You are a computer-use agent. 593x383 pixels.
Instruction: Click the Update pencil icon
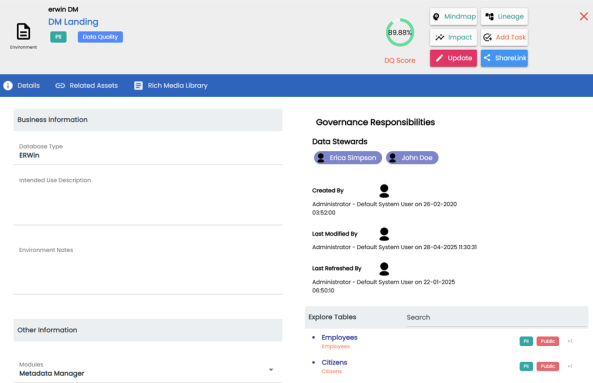[x=439, y=58]
